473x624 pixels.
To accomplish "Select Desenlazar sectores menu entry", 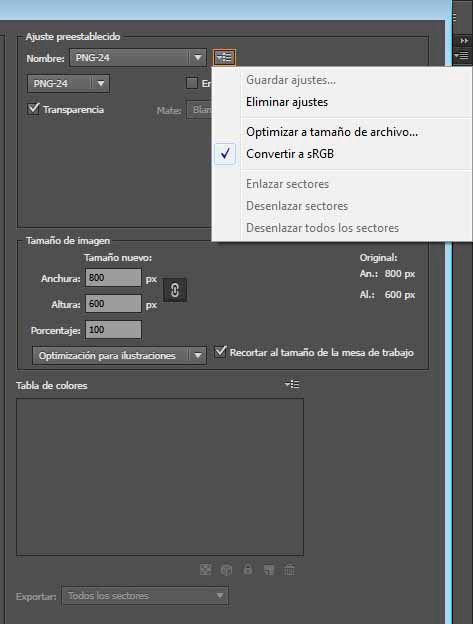I will [297, 206].
